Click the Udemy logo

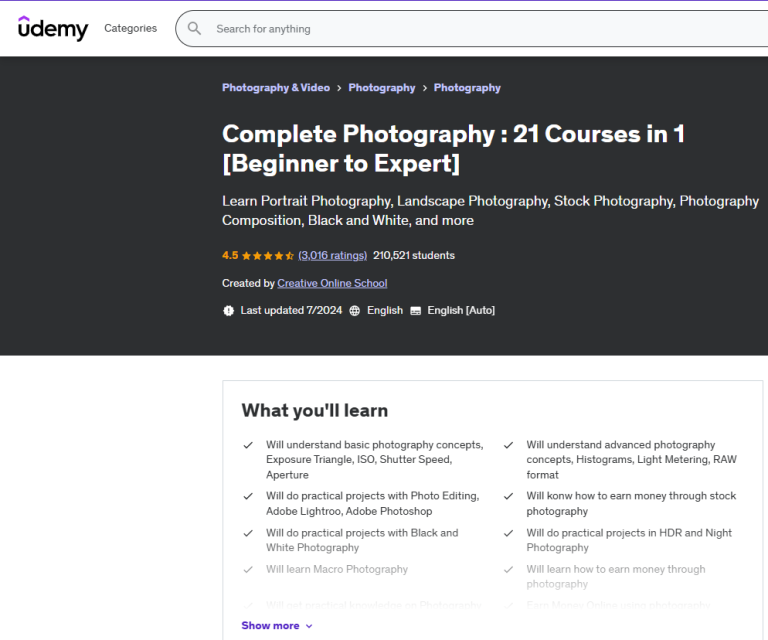53,28
